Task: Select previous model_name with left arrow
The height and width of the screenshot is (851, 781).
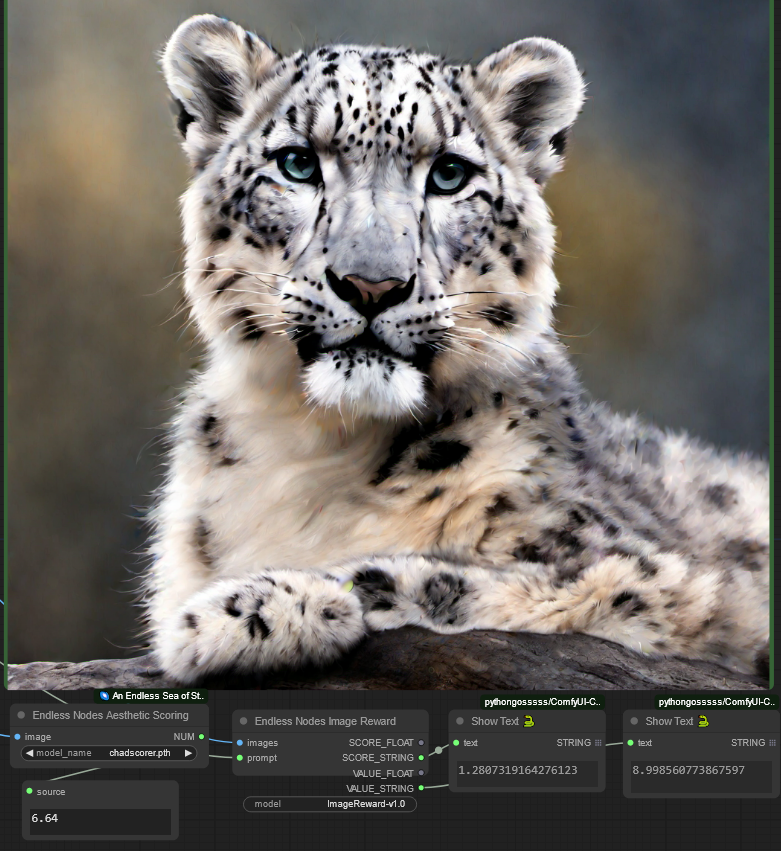Action: point(29,753)
